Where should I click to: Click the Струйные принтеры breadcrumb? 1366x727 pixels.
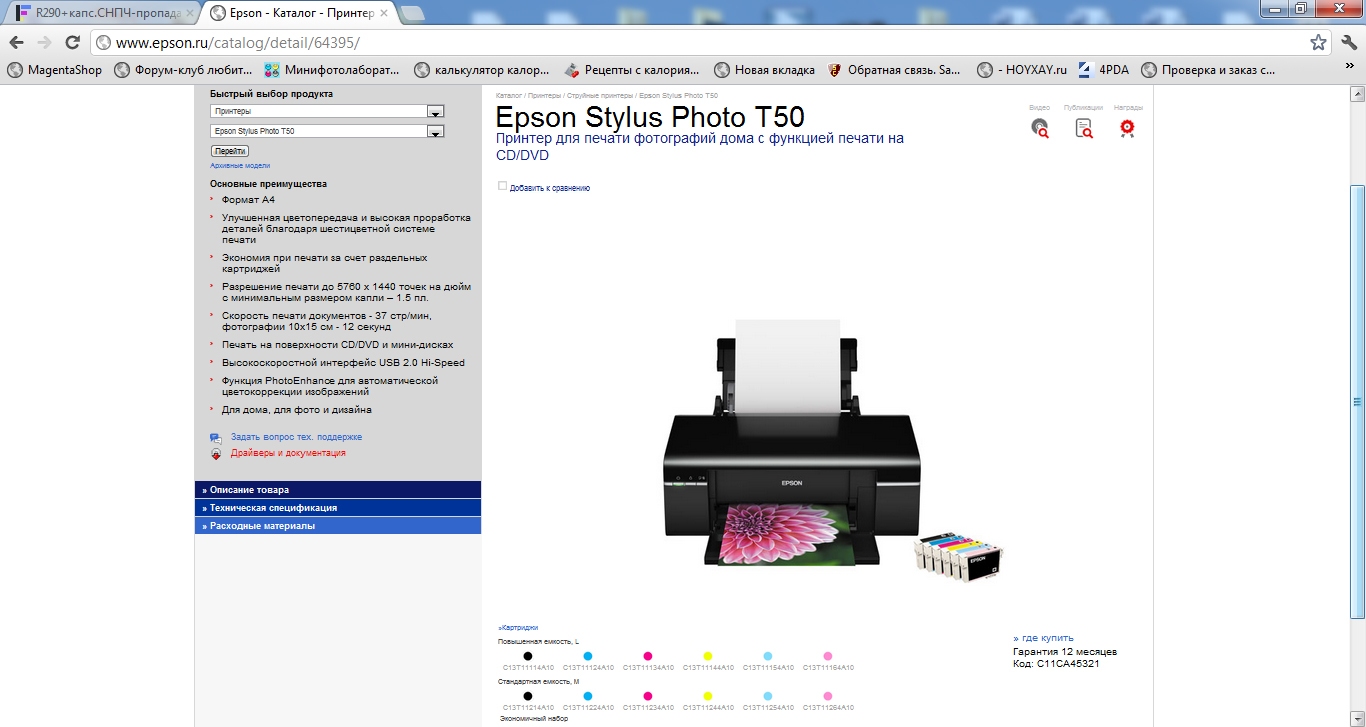tap(600, 95)
